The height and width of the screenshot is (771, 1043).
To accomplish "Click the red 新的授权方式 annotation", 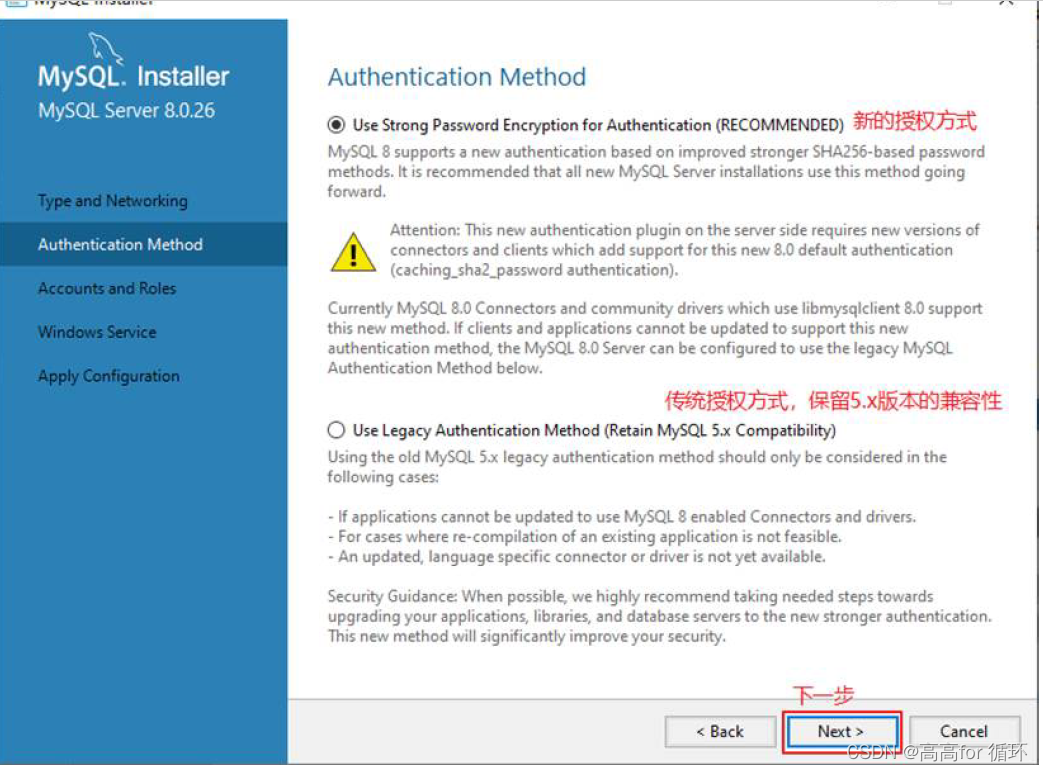I will [915, 121].
